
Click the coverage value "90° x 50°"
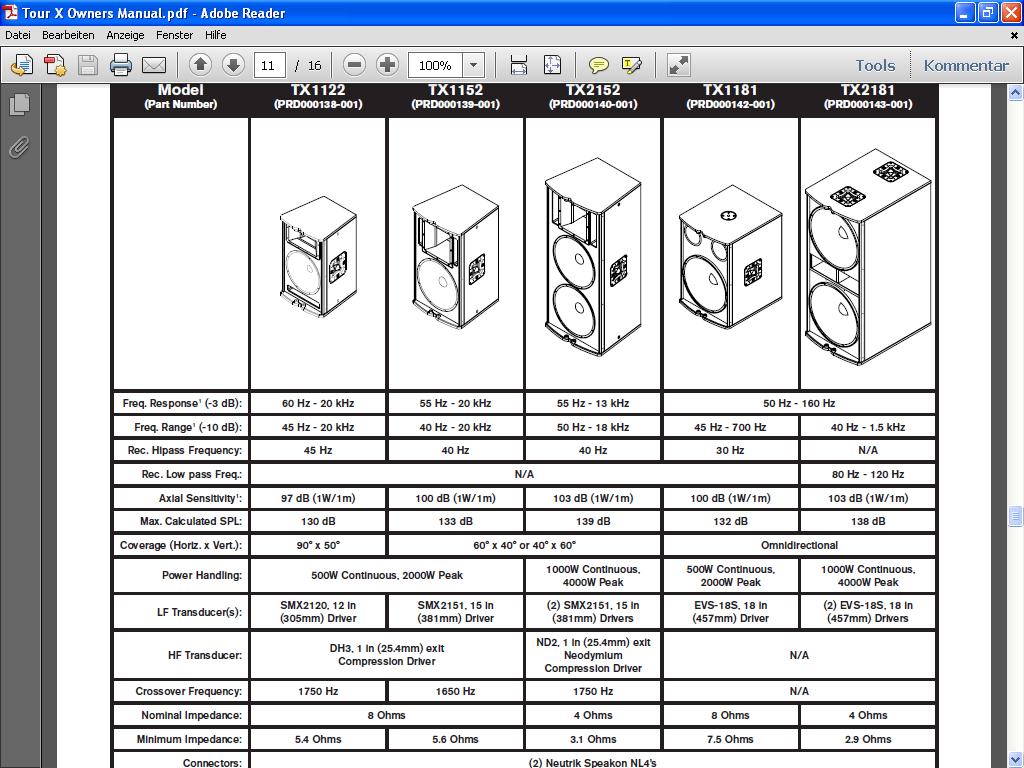point(318,545)
